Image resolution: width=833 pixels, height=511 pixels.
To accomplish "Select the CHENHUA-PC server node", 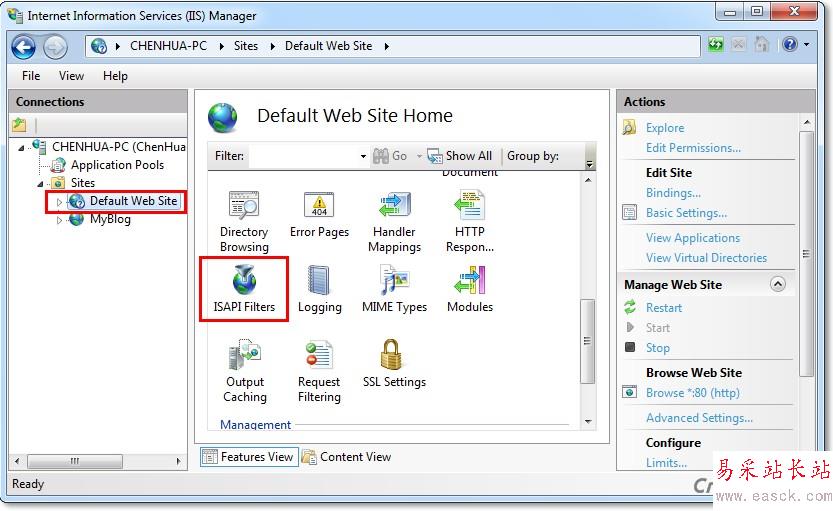I will 118,147.
